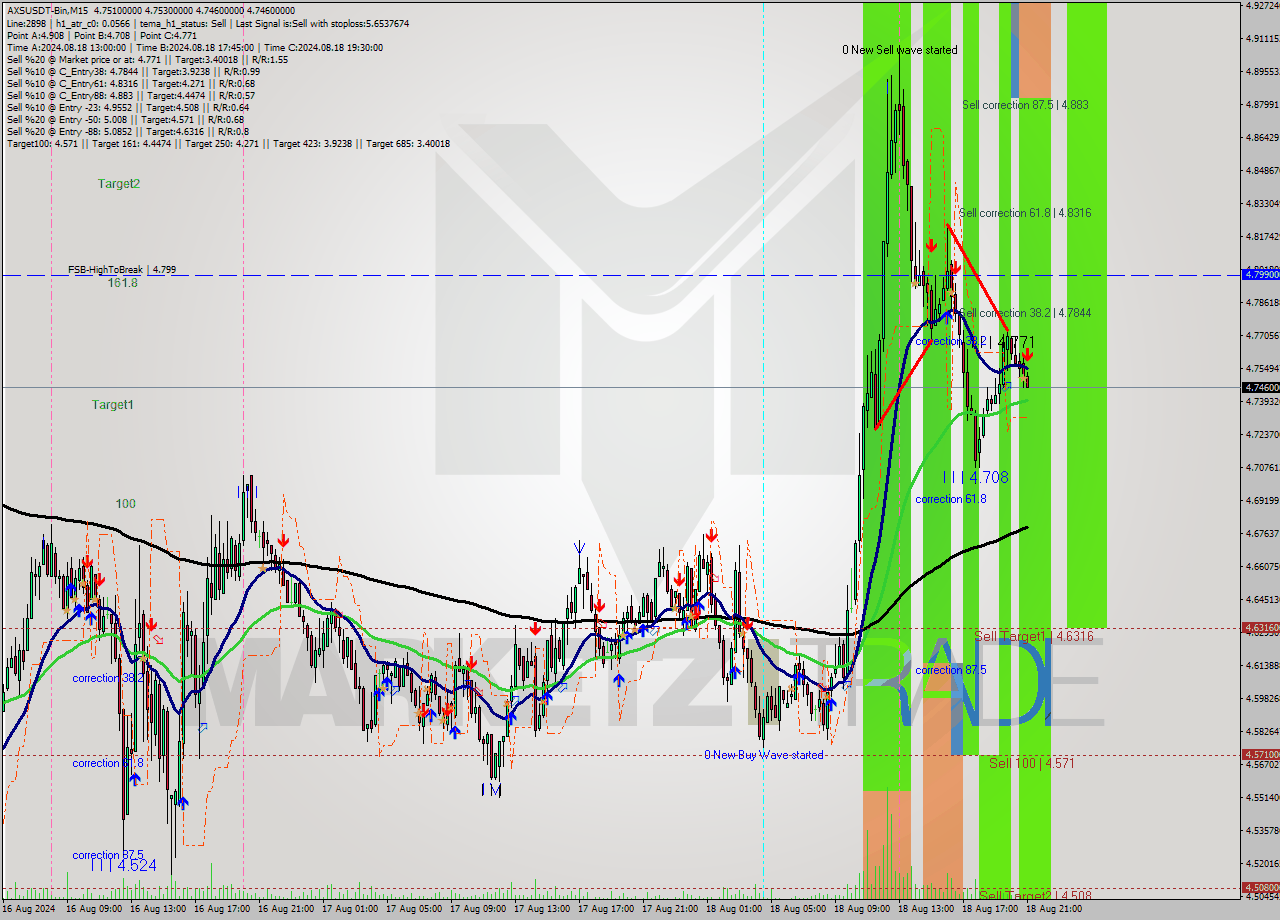Click the '17 Aug 13:00' time axis label
The width and height of the screenshot is (1280, 920).
click(541, 910)
